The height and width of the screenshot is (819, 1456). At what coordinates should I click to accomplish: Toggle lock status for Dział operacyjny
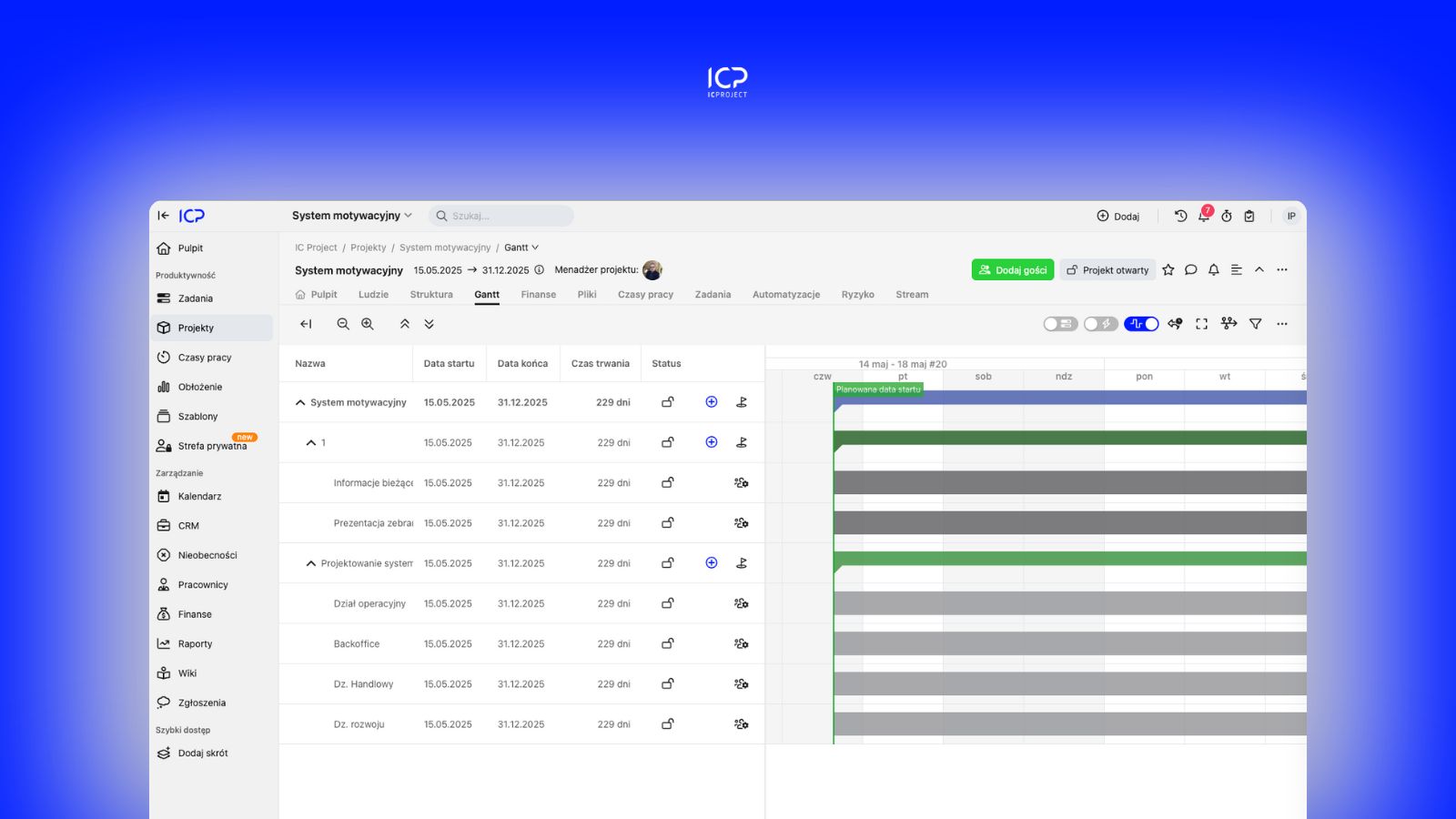(668, 603)
